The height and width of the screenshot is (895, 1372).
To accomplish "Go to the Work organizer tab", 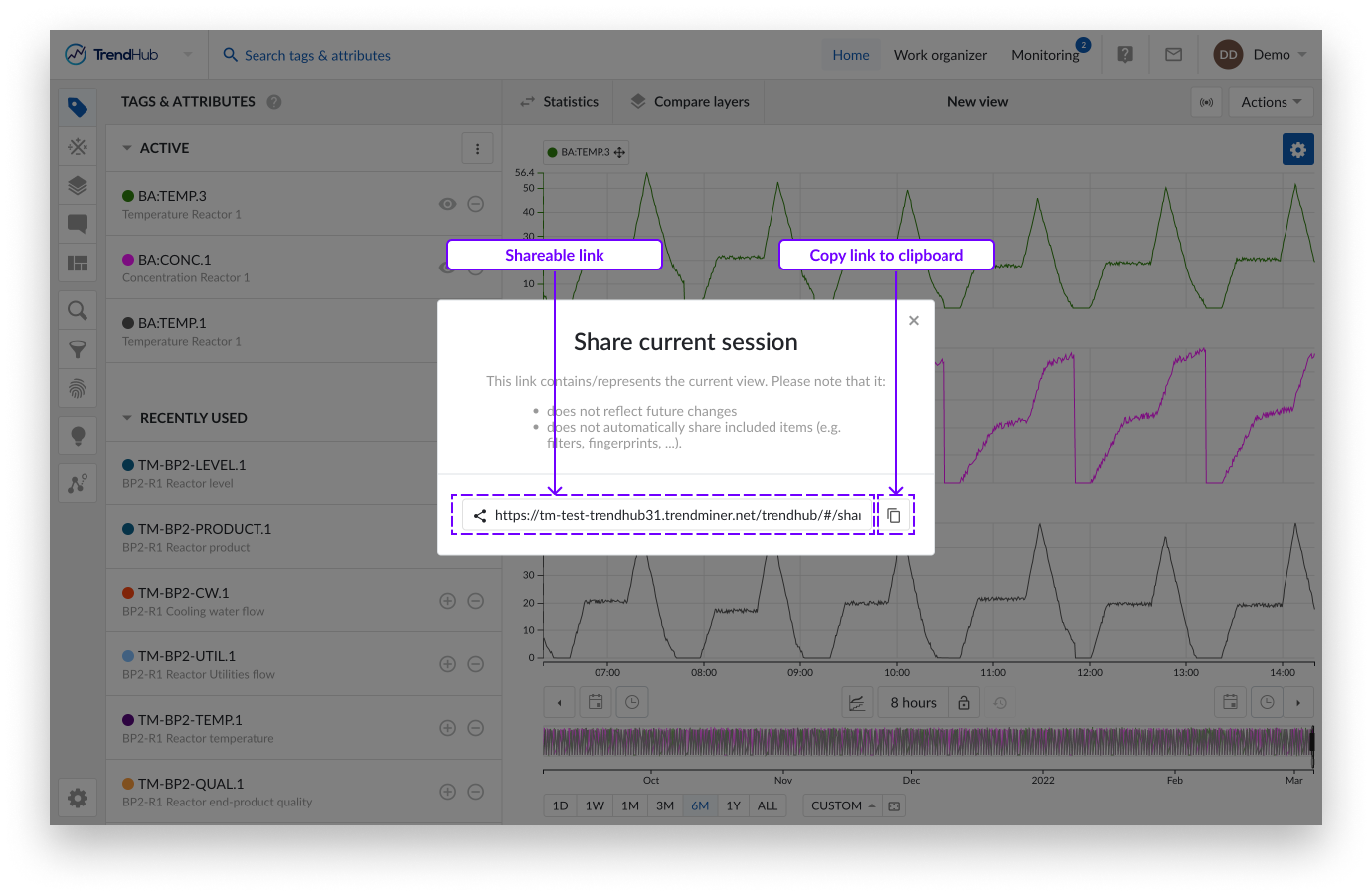I will tap(940, 55).
